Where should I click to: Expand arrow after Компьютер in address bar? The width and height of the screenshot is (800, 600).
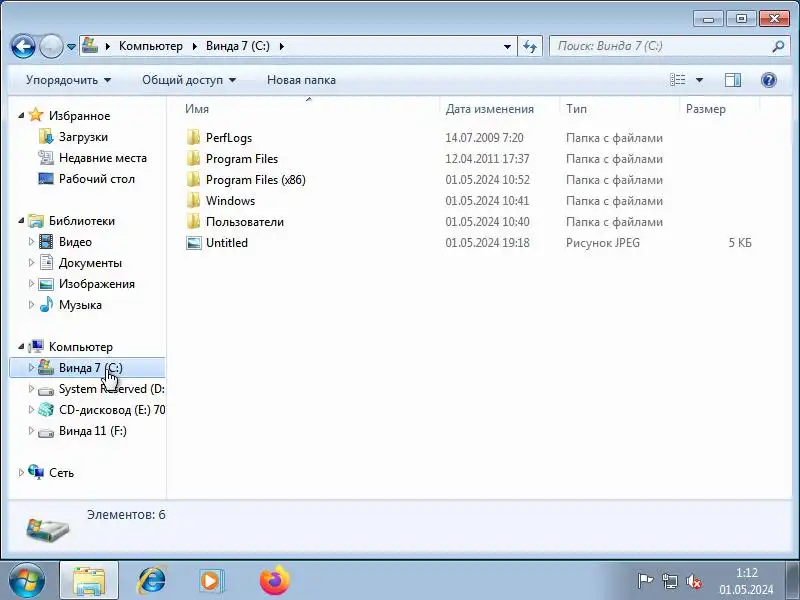[194, 46]
